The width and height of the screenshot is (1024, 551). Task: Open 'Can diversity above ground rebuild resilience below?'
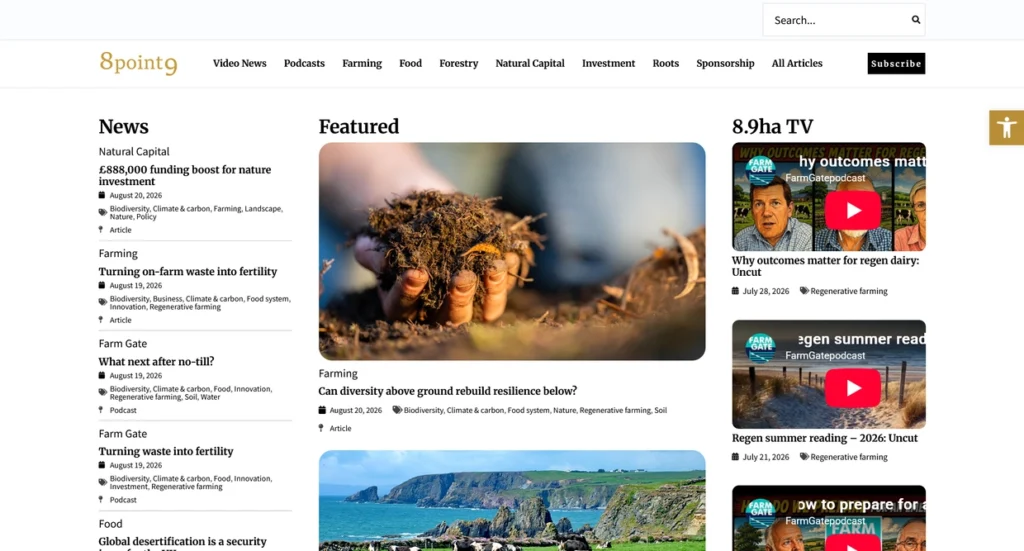tap(448, 391)
